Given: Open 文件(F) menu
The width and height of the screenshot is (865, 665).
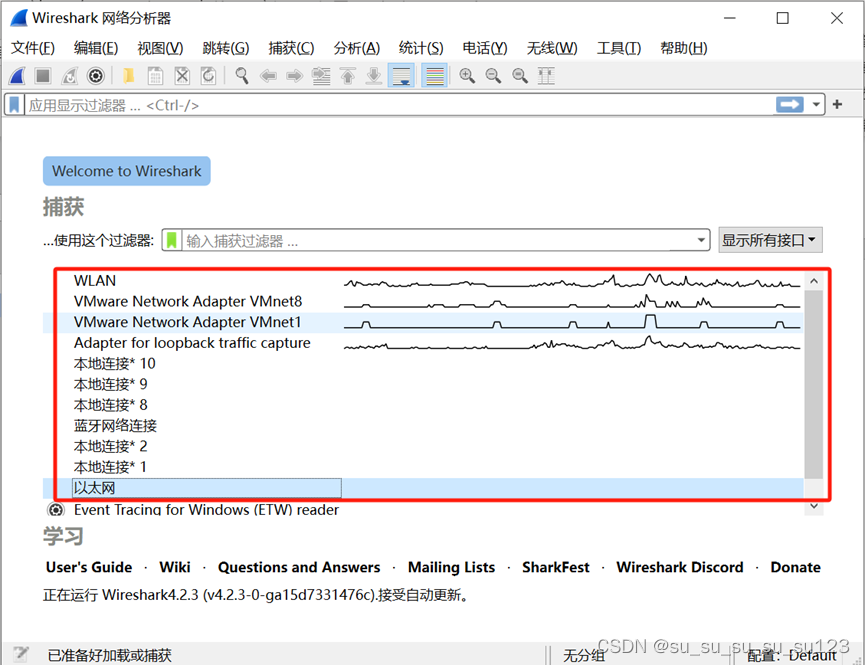Looking at the screenshot, I should tap(33, 48).
